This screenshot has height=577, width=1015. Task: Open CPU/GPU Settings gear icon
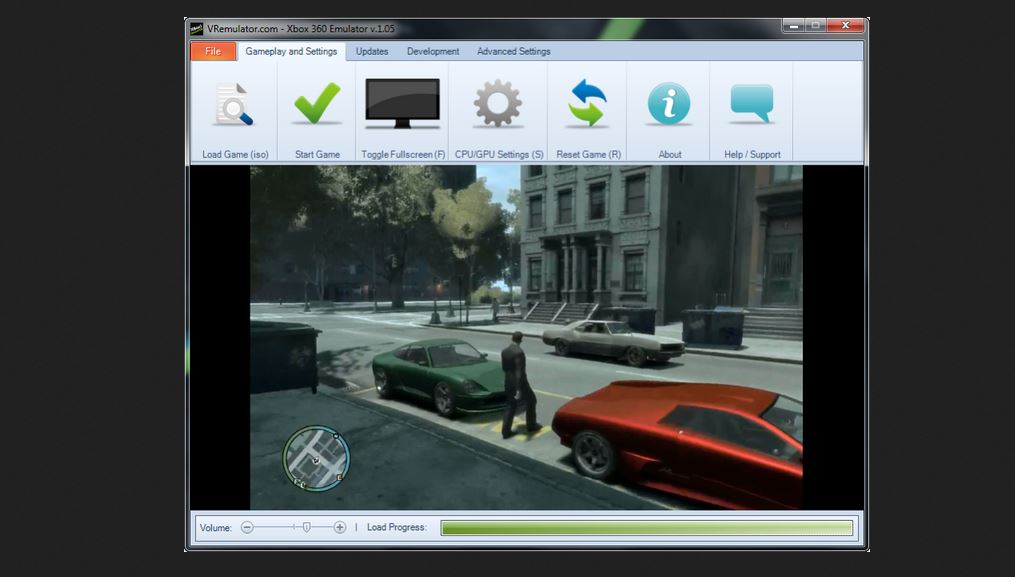click(x=497, y=103)
